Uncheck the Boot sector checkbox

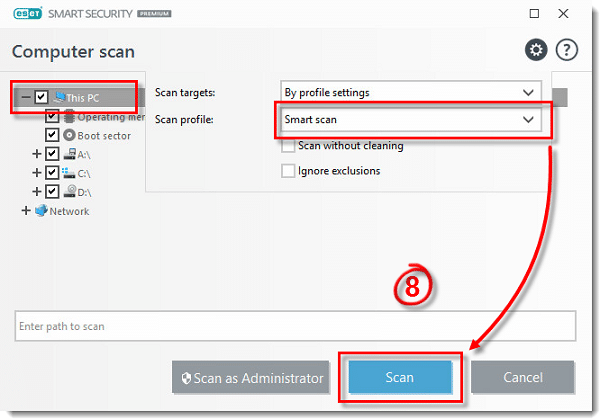pyautogui.click(x=52, y=135)
